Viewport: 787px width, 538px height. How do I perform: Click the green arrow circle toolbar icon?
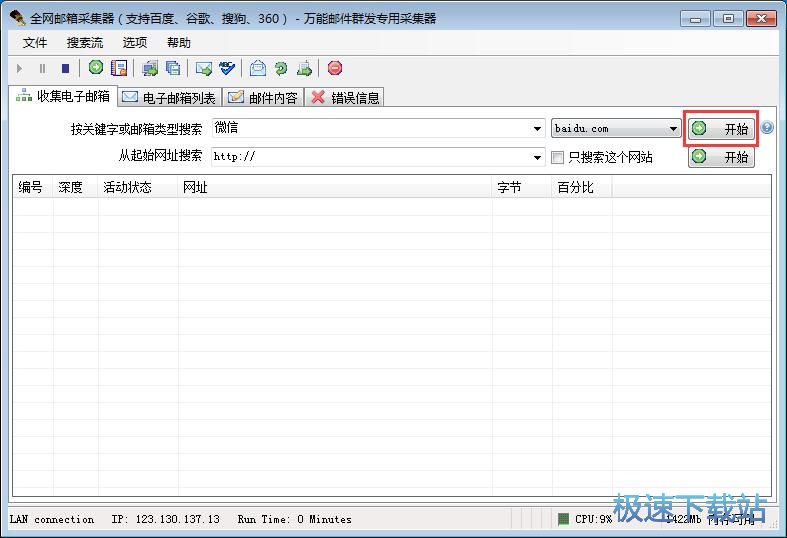96,67
